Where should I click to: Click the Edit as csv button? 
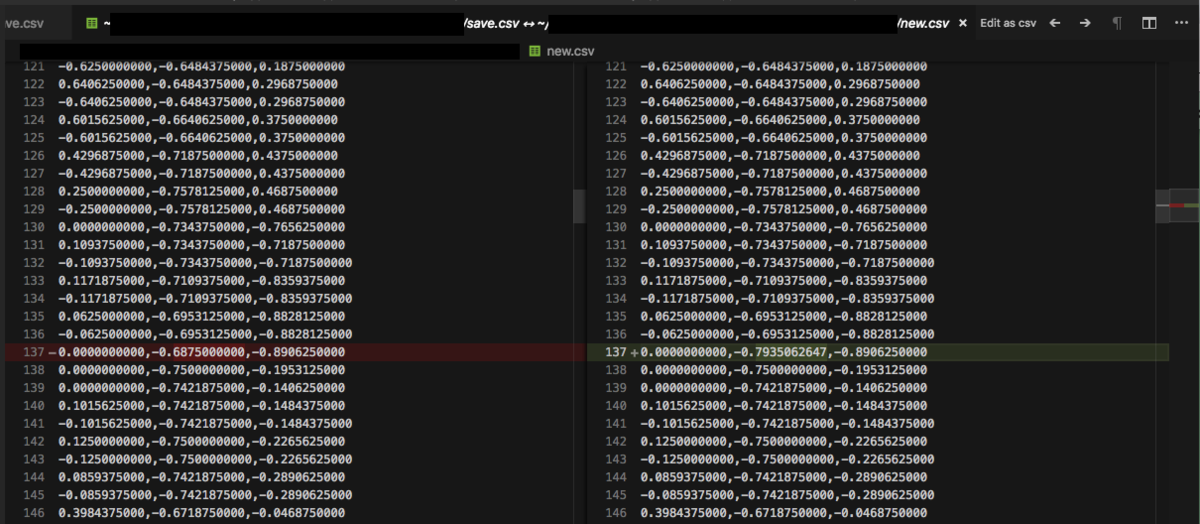[1008, 22]
